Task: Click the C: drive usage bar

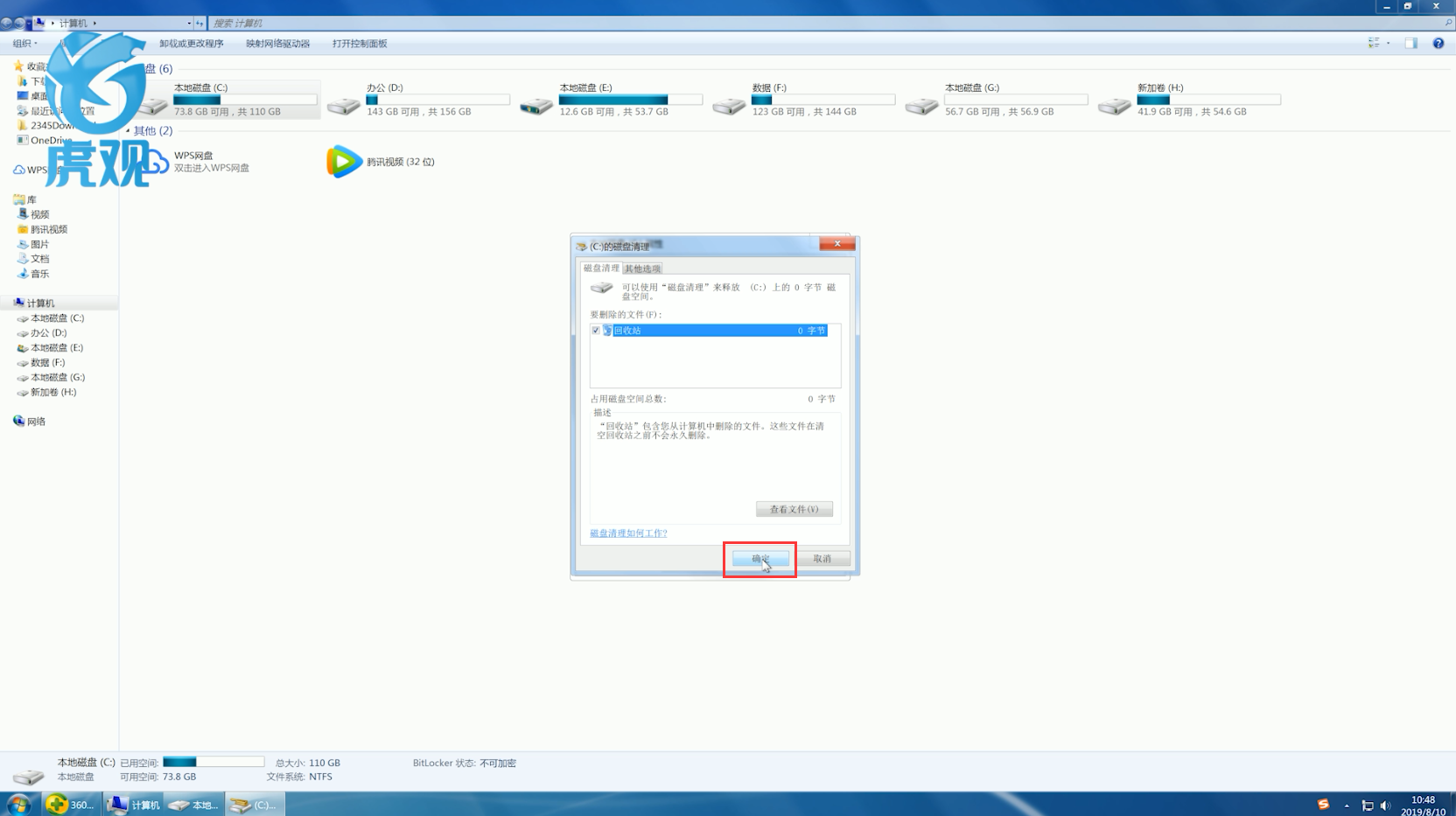Action: 245,100
